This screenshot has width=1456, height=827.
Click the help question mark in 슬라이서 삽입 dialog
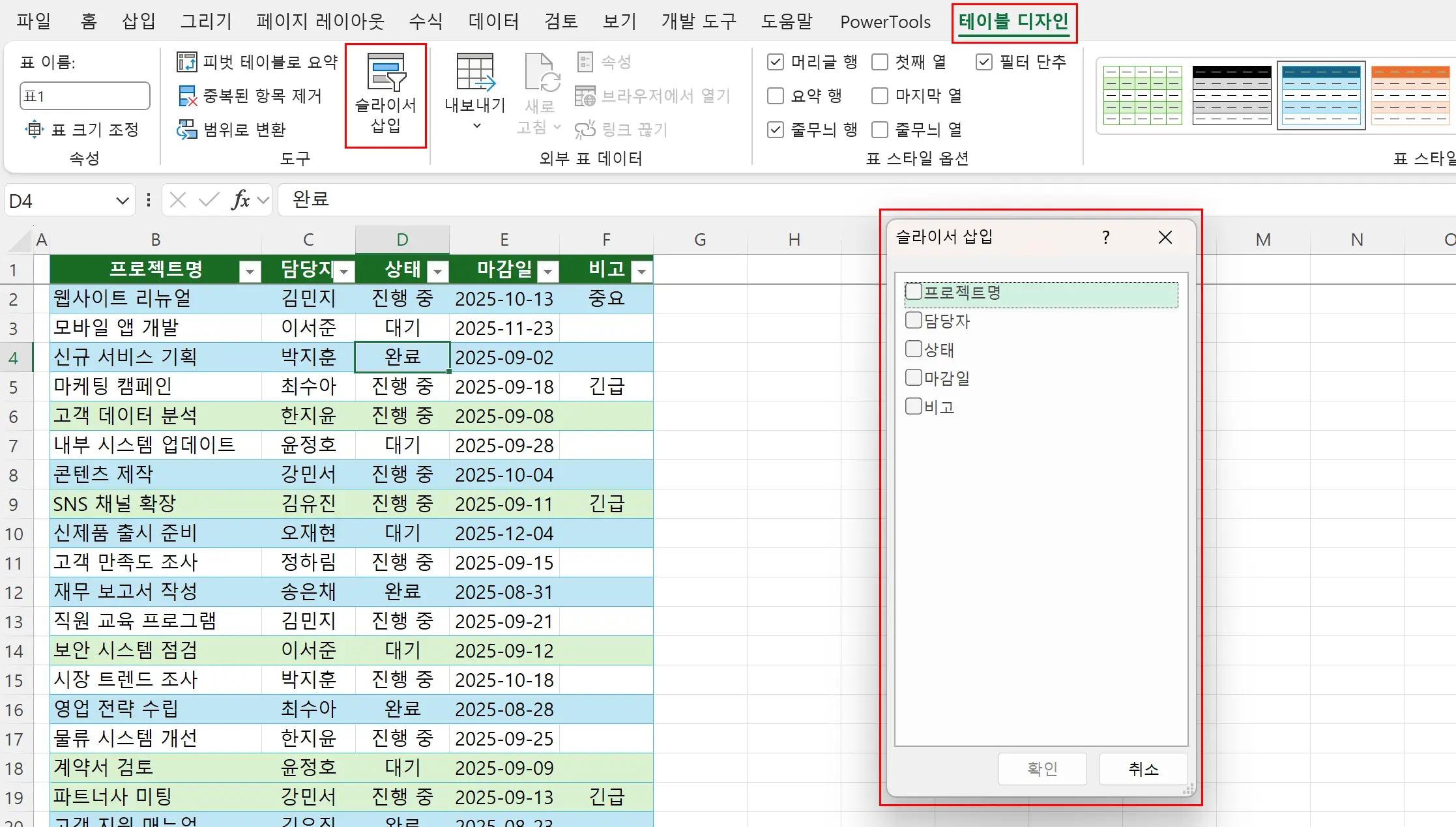[1105, 237]
